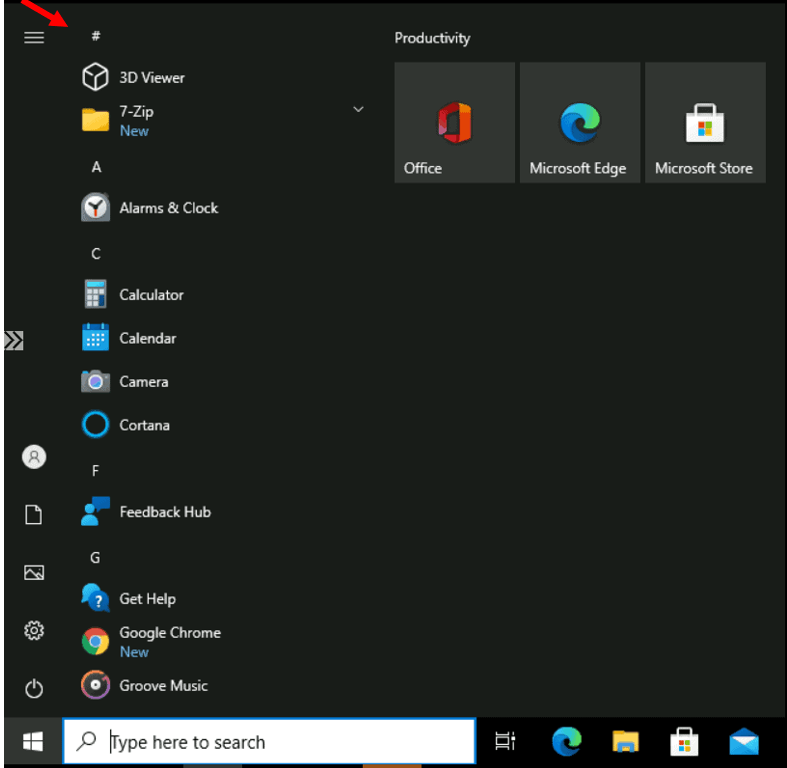Open the Groove Music icon
Image resolution: width=787 pixels, height=768 pixels.
pyautogui.click(x=95, y=685)
